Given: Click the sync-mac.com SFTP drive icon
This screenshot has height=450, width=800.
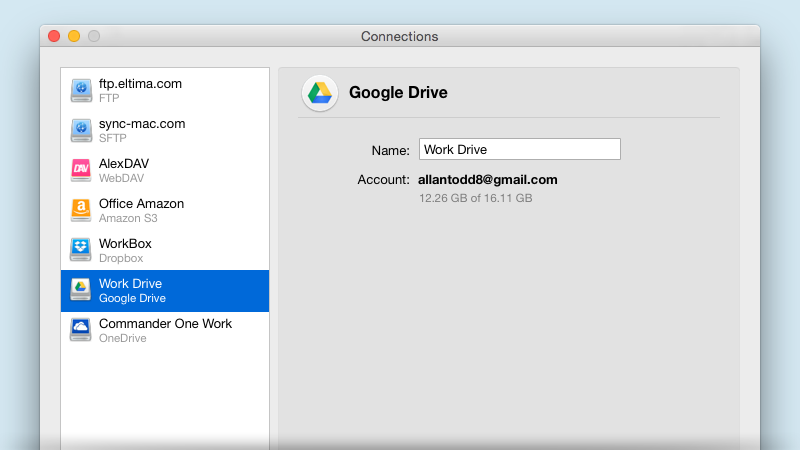Looking at the screenshot, I should 81,130.
